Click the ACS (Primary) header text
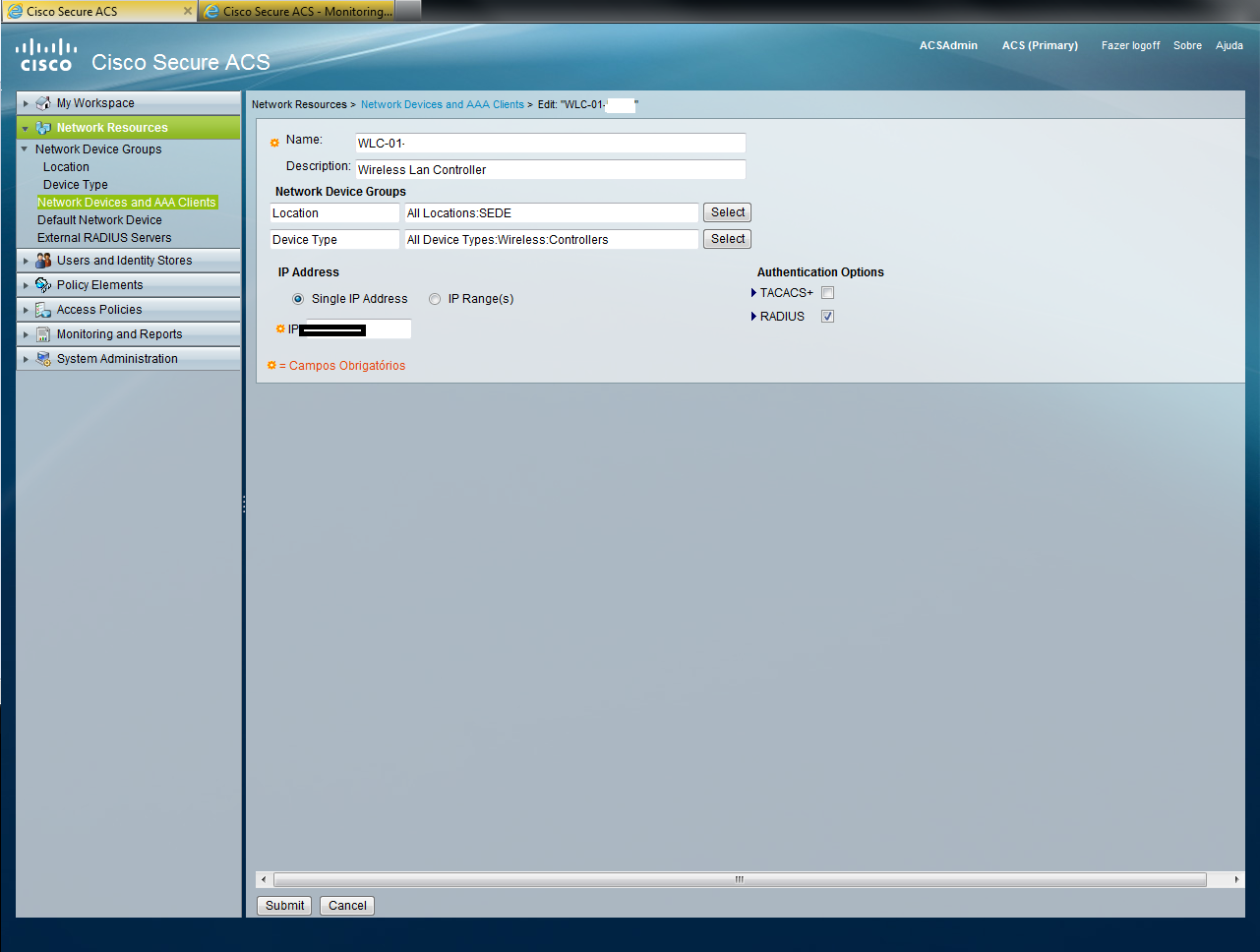The width and height of the screenshot is (1260, 952). 1040,45
